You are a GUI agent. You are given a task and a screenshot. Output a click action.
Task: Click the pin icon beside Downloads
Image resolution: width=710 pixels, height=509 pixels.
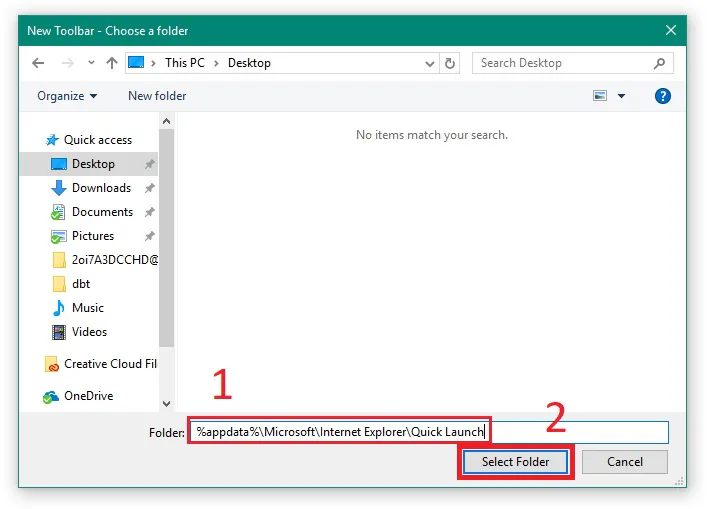pos(149,188)
